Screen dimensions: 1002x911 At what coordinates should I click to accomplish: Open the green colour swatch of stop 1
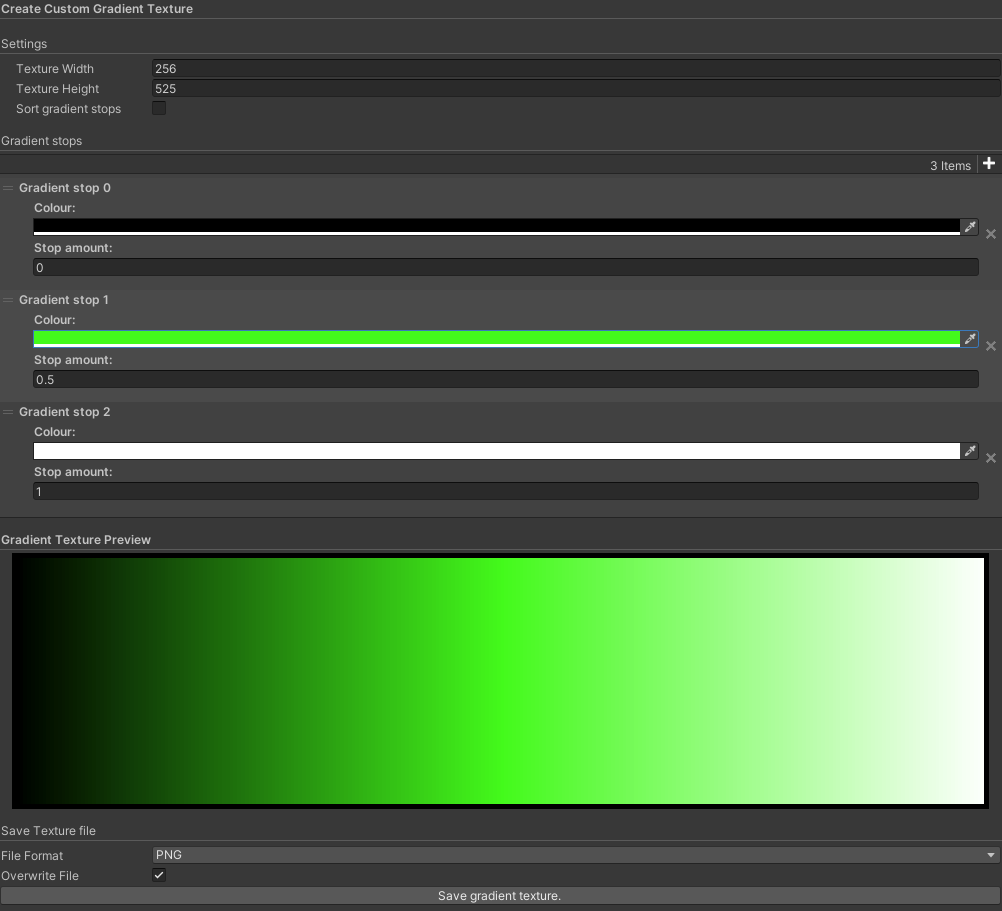click(x=497, y=339)
